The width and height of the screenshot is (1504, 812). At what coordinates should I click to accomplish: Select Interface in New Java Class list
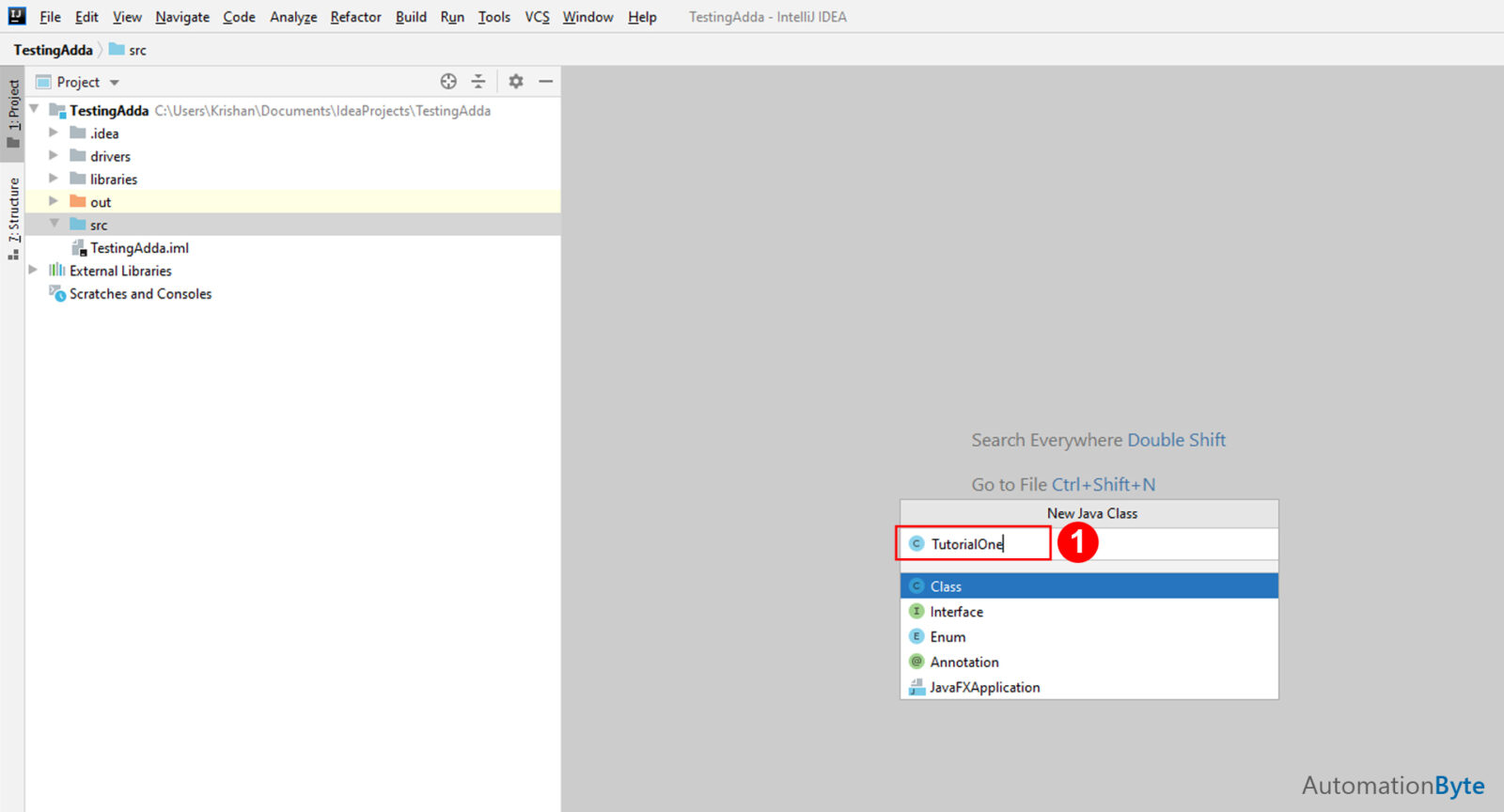tap(1089, 611)
